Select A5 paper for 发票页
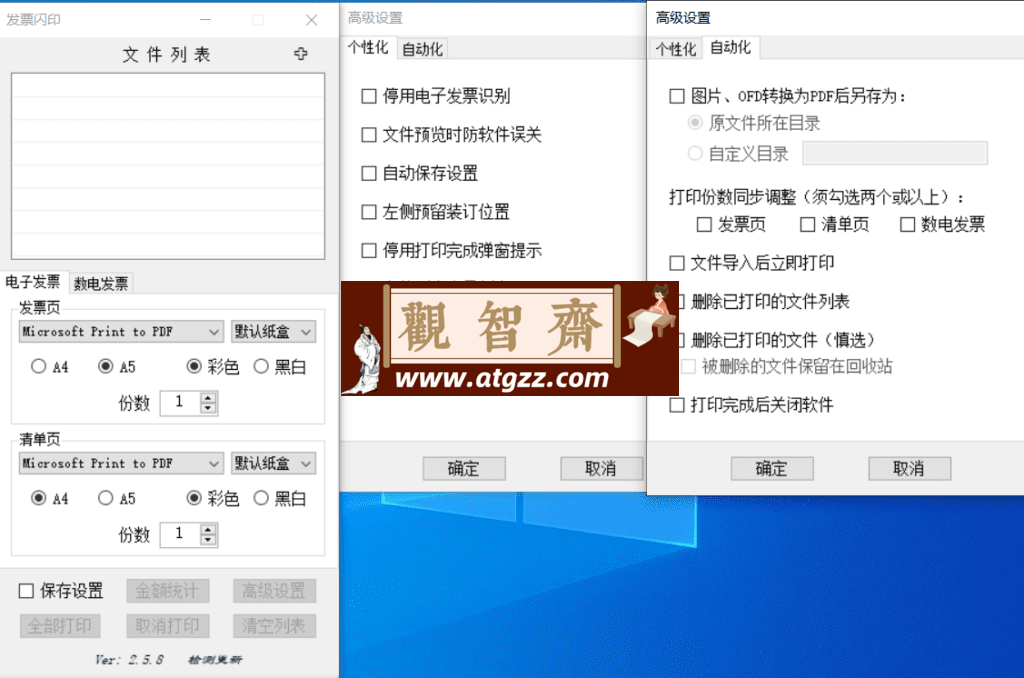 click(105, 366)
